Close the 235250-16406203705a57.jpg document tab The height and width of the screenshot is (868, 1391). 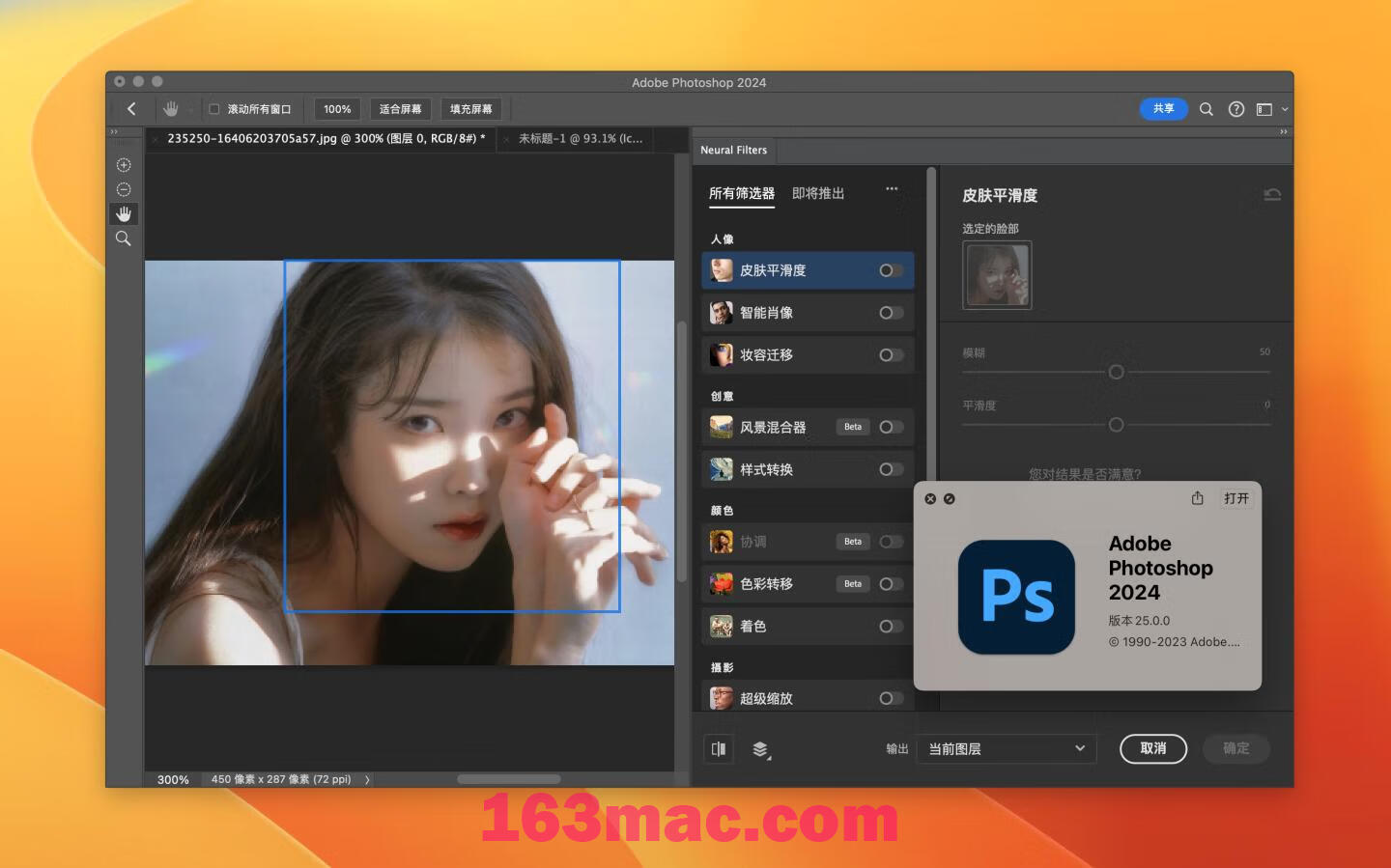(x=155, y=140)
